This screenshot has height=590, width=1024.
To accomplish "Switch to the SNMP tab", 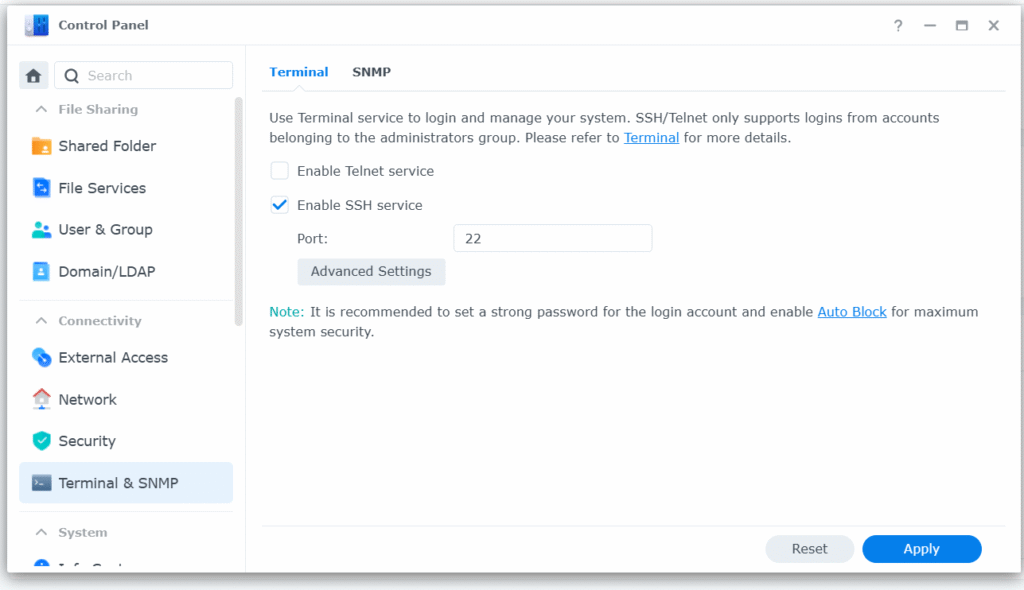I will 371,72.
